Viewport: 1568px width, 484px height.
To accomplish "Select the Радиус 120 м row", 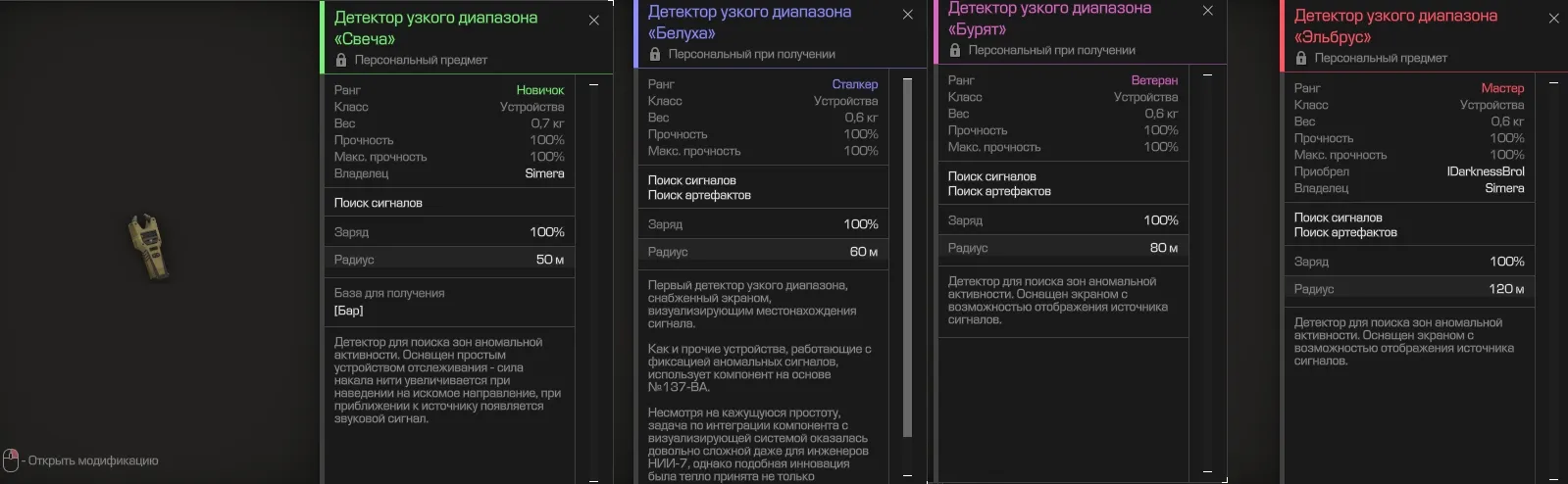I will [1408, 289].
